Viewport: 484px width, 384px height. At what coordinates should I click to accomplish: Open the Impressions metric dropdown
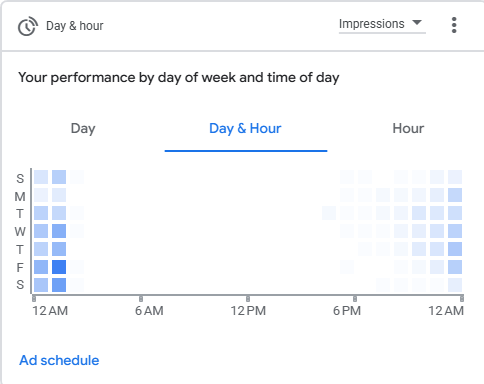click(382, 24)
